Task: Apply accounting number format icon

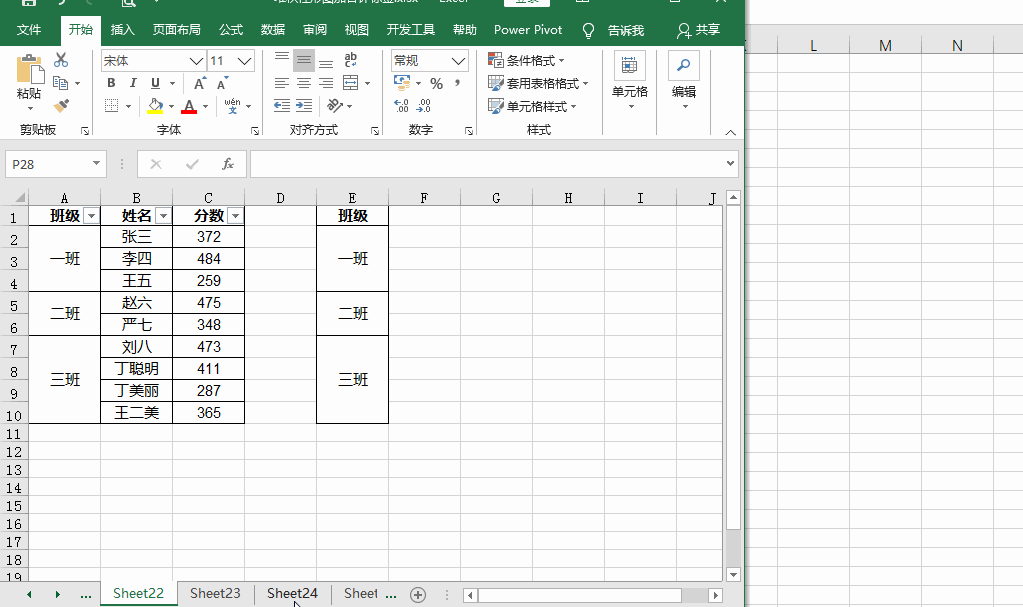Action: point(402,83)
